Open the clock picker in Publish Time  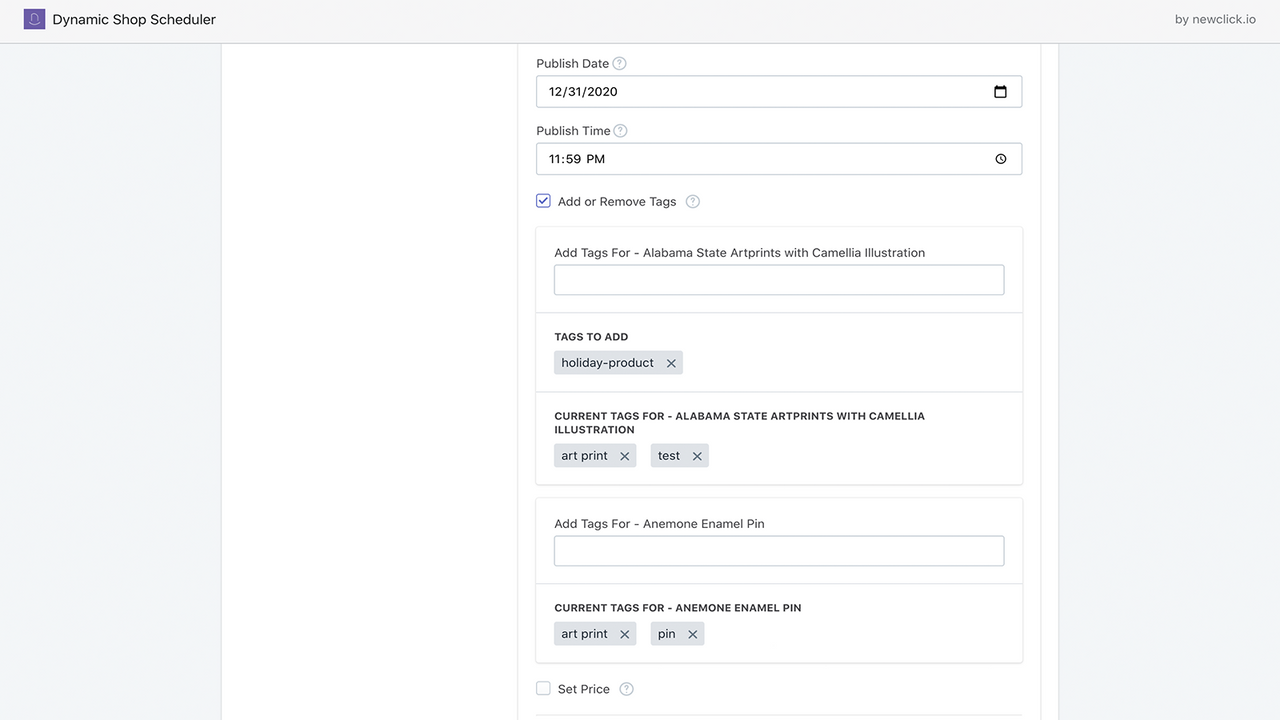[x=1000, y=159]
